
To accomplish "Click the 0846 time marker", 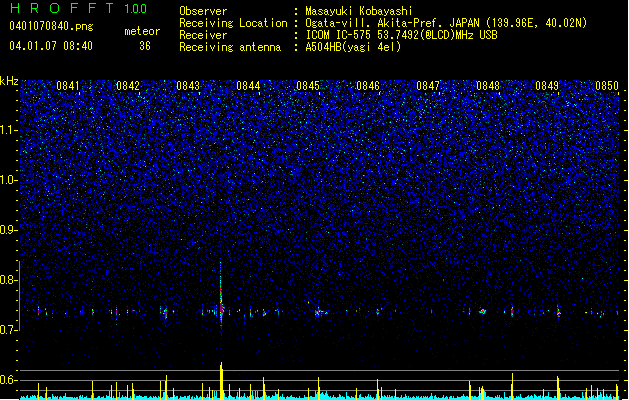I will coord(368,86).
